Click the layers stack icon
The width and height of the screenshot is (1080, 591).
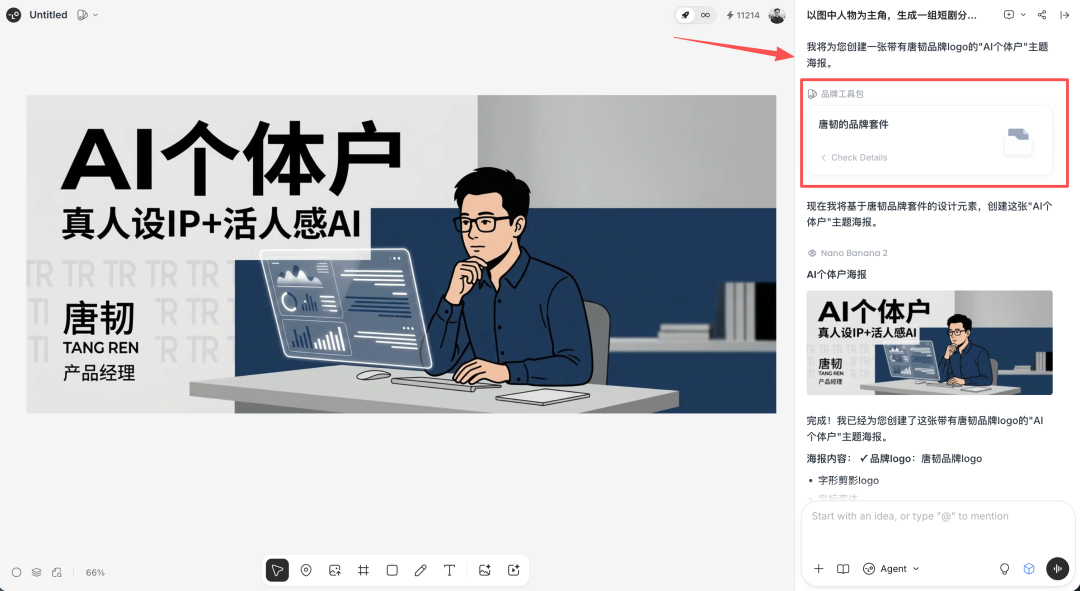36,572
